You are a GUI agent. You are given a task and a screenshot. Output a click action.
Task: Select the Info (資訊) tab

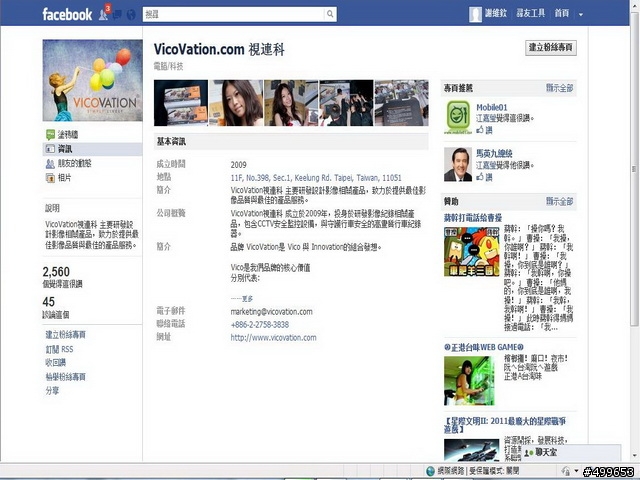(x=93, y=149)
